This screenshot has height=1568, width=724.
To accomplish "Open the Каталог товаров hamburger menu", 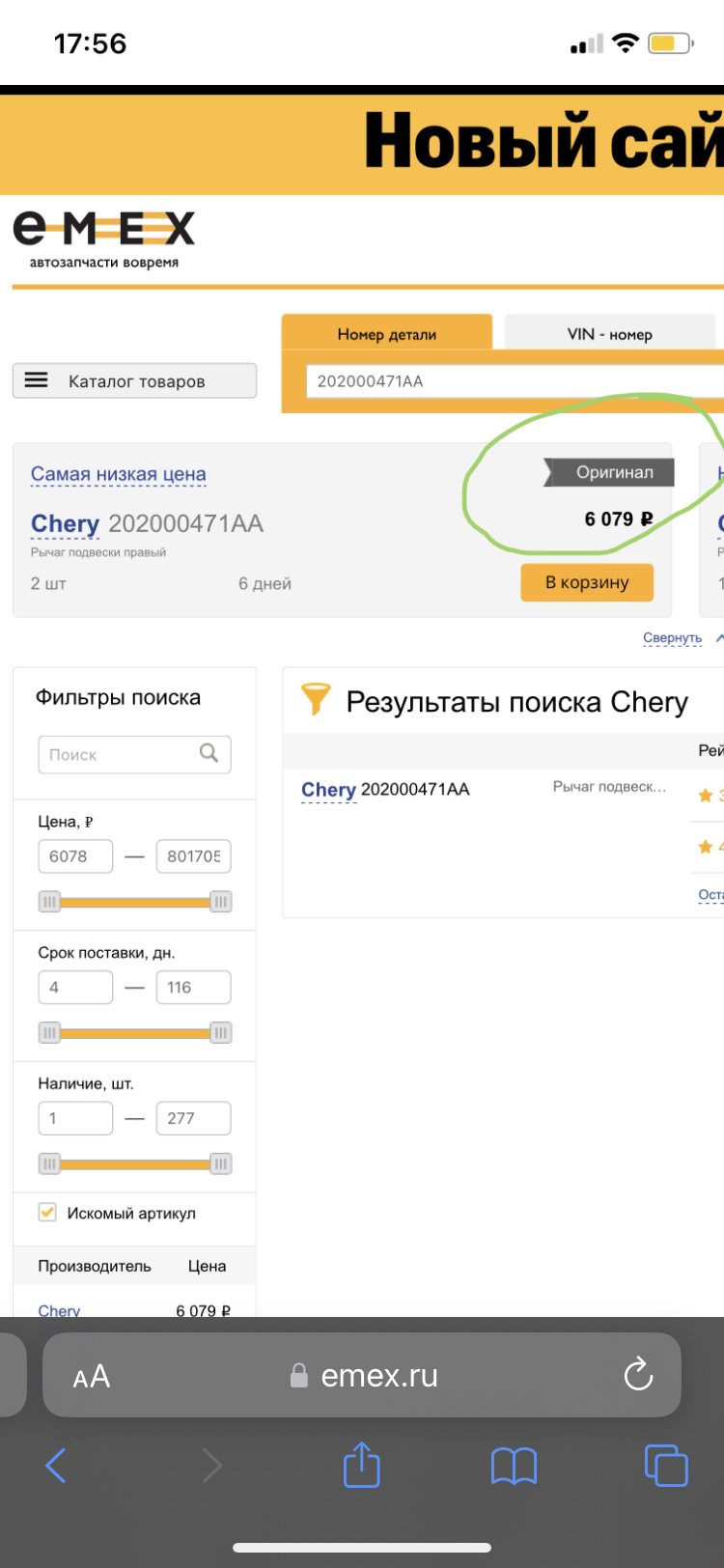I will (37, 380).
